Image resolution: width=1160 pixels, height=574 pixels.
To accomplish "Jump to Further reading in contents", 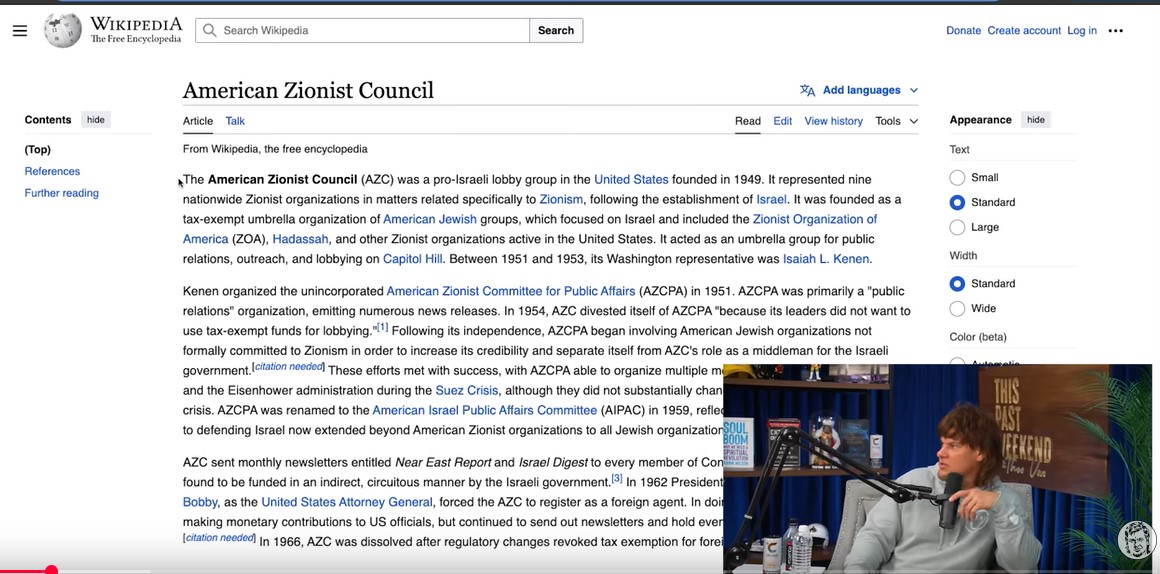I will click(61, 193).
